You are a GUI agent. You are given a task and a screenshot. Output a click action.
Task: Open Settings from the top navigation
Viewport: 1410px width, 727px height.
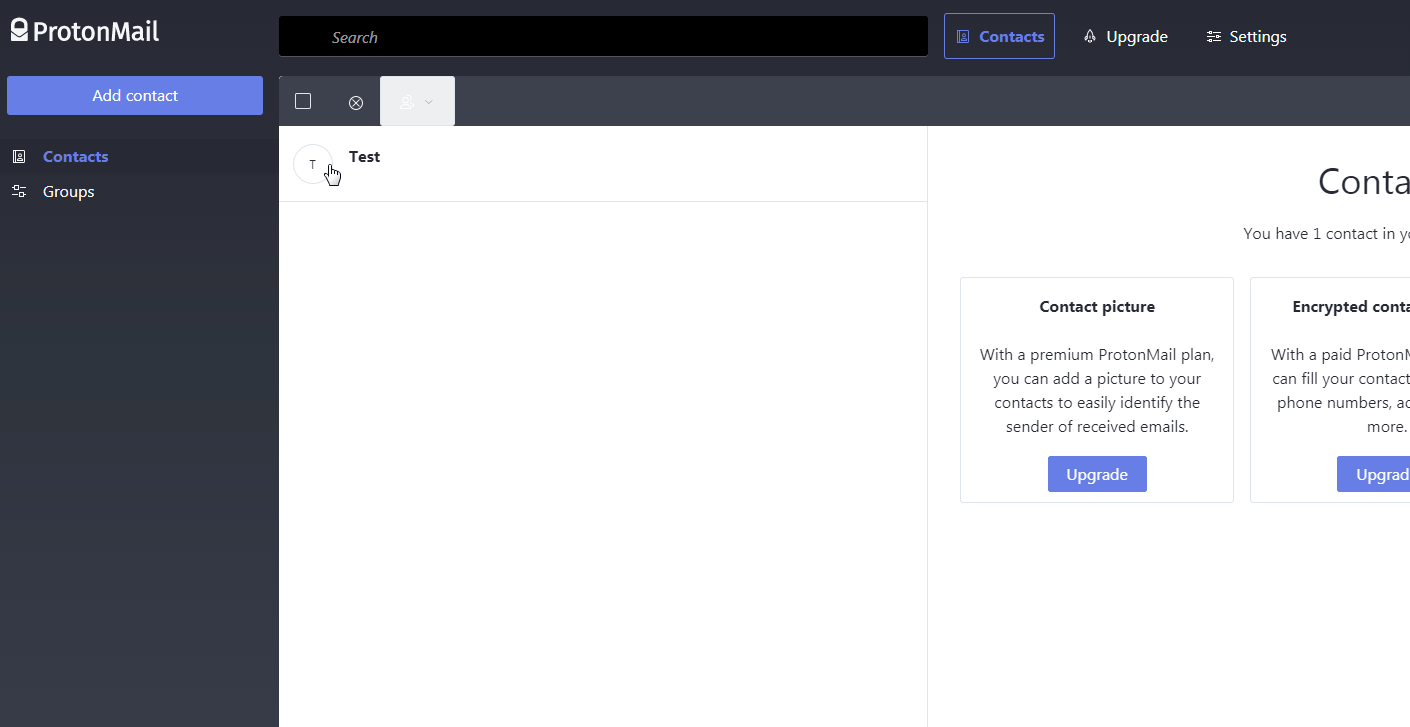[x=1257, y=36]
